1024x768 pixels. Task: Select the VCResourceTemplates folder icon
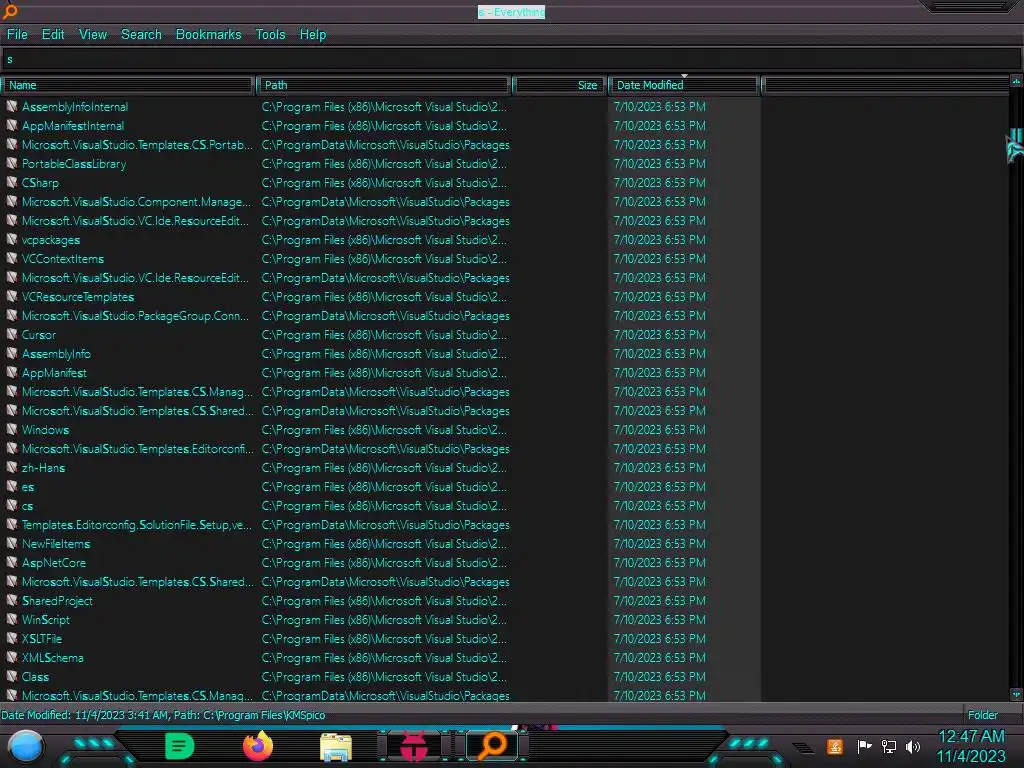pyautogui.click(x=12, y=296)
